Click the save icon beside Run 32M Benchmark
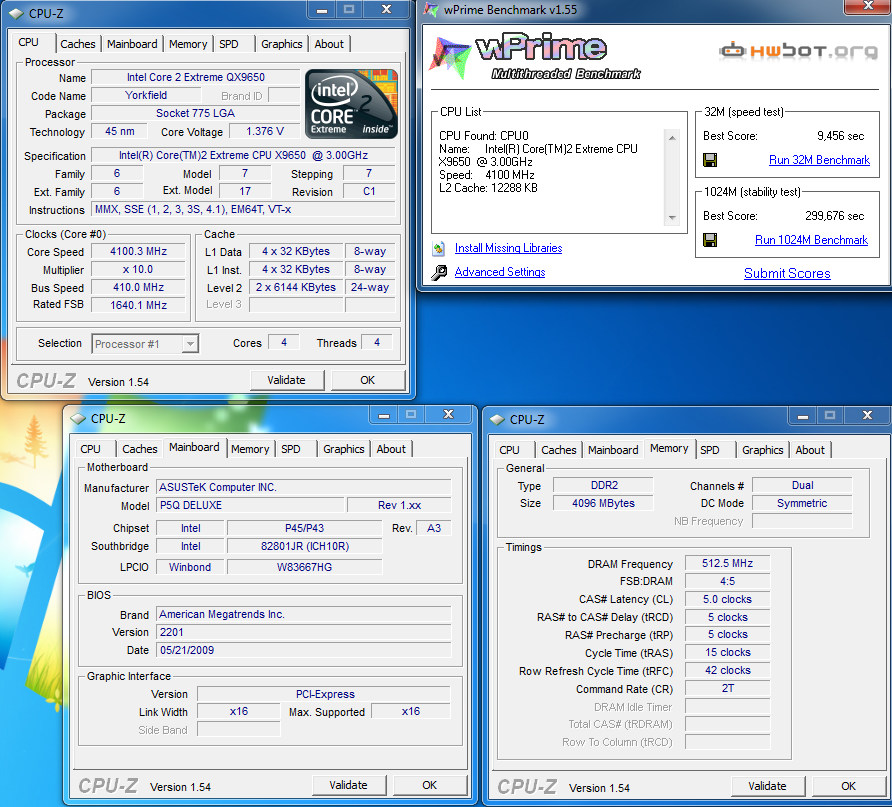Image resolution: width=892 pixels, height=807 pixels. [x=710, y=160]
